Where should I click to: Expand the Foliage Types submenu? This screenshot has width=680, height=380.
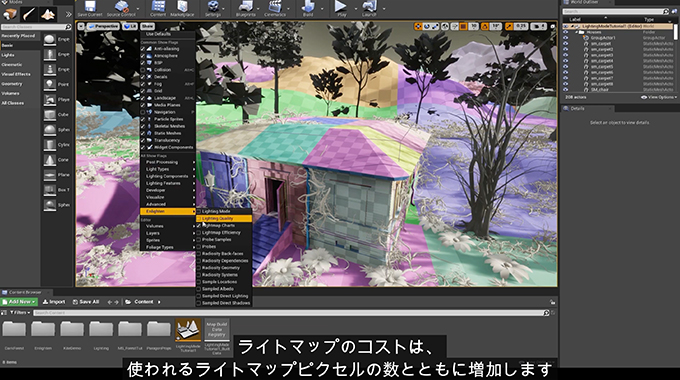[x=168, y=247]
